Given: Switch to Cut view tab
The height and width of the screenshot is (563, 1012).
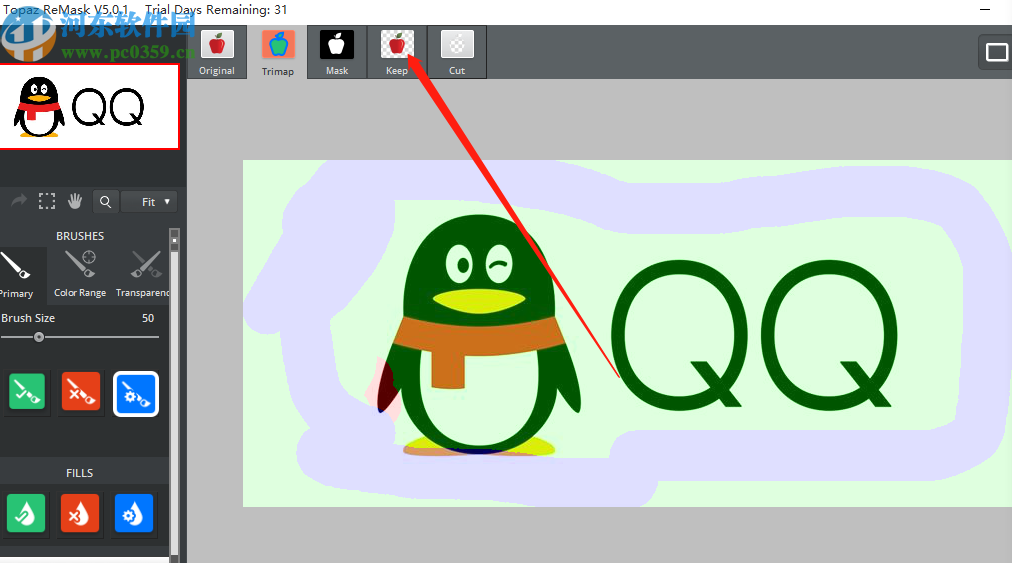Looking at the screenshot, I should (x=457, y=52).
